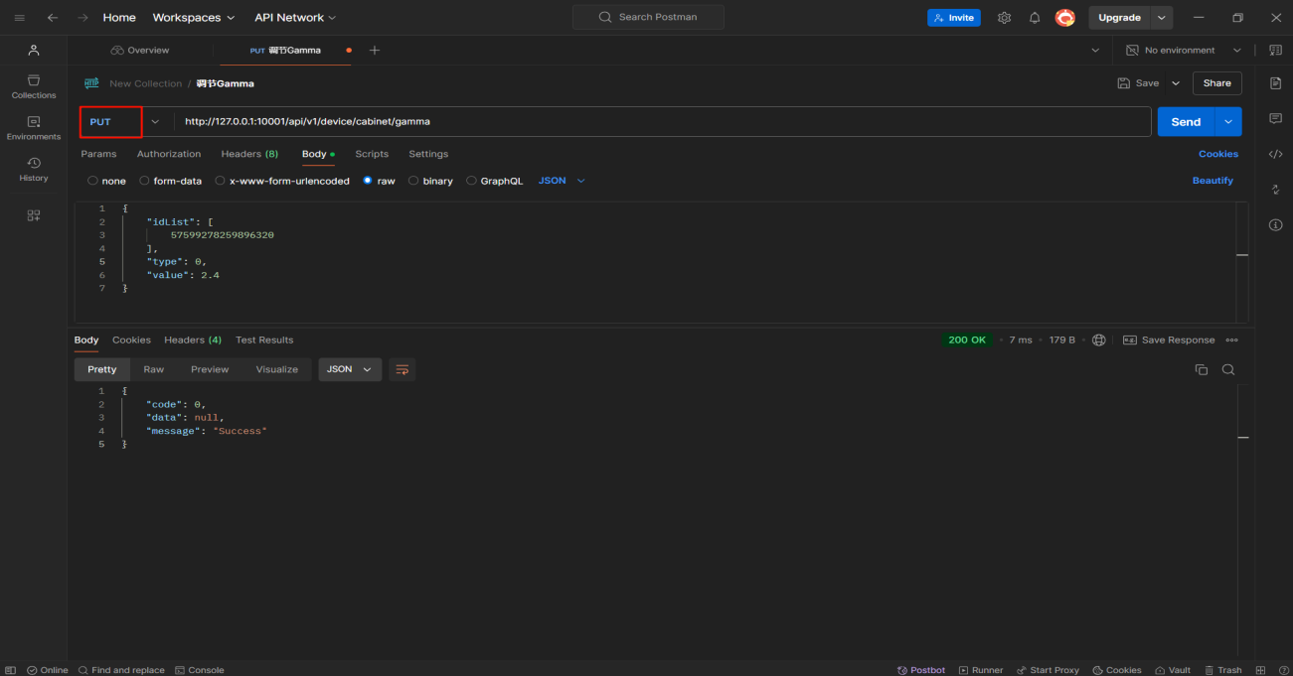Click the notifications bell icon

pyautogui.click(x=1034, y=18)
